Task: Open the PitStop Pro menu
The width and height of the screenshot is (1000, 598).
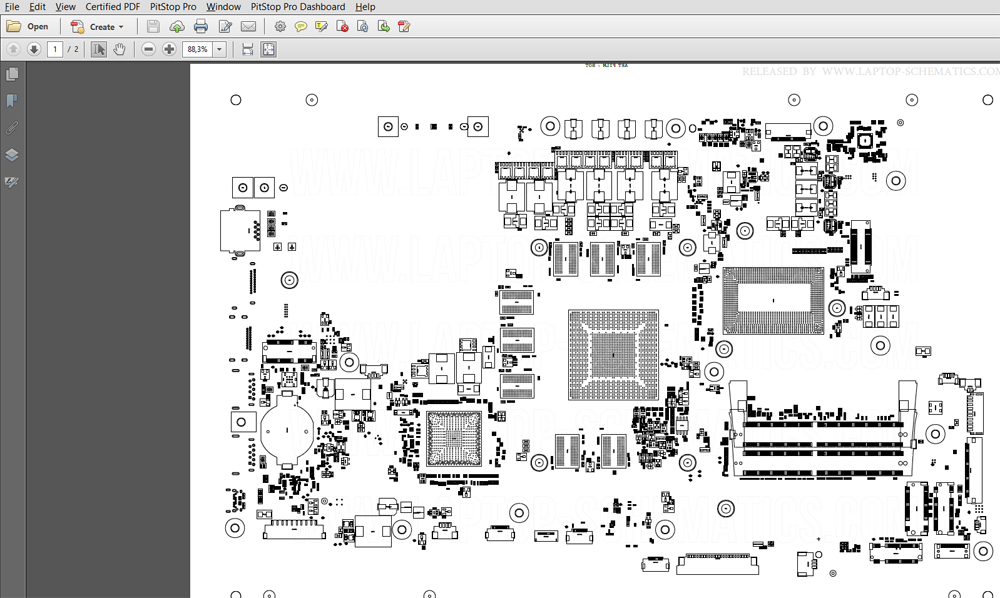Action: pyautogui.click(x=173, y=6)
